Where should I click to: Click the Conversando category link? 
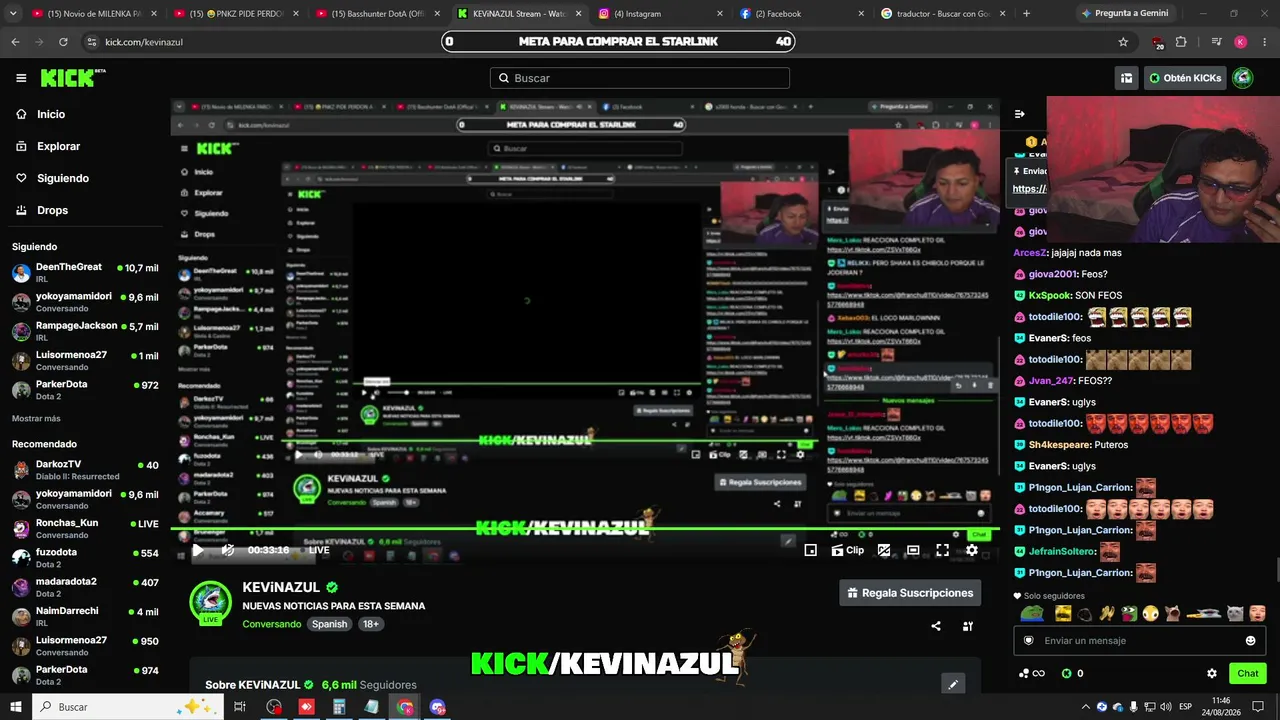click(x=271, y=624)
